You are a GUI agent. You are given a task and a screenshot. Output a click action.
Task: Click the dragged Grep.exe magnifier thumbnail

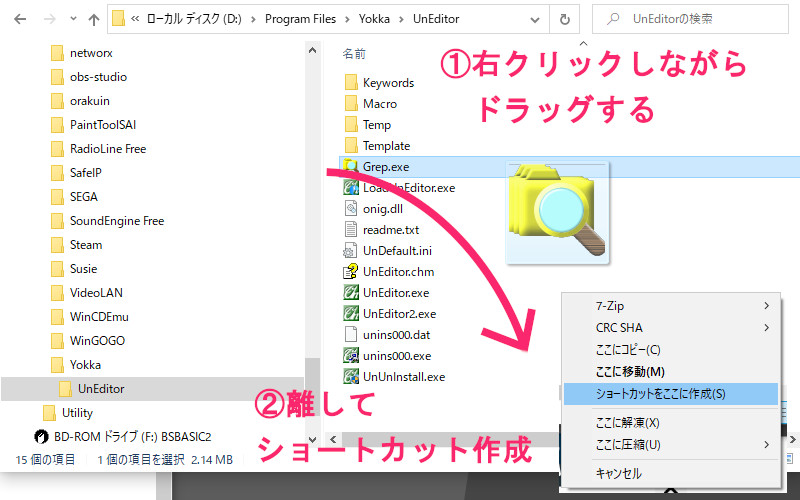coord(557,212)
